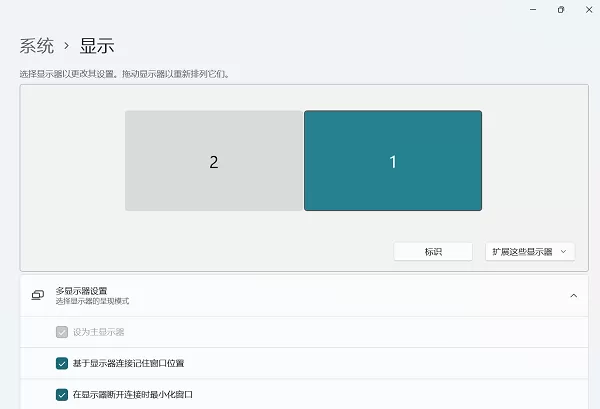Image resolution: width=600 pixels, height=409 pixels.
Task: Restore down the settings window
Action: (x=561, y=10)
